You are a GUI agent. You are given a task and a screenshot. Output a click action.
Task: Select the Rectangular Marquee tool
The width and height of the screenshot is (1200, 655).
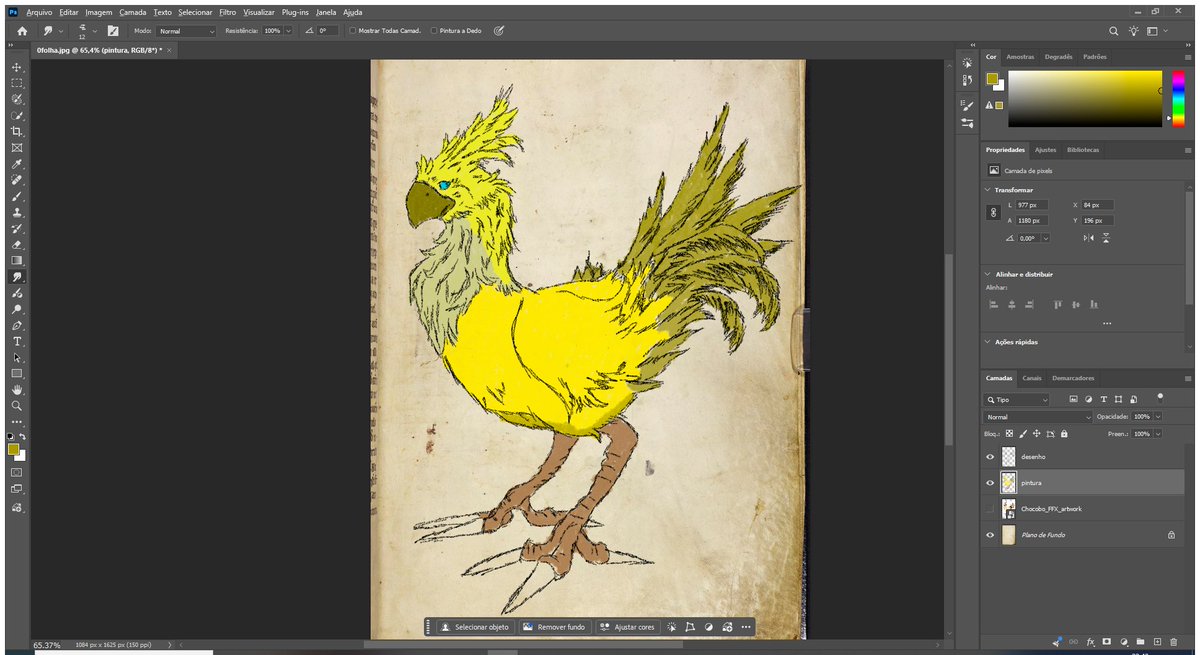[17, 83]
